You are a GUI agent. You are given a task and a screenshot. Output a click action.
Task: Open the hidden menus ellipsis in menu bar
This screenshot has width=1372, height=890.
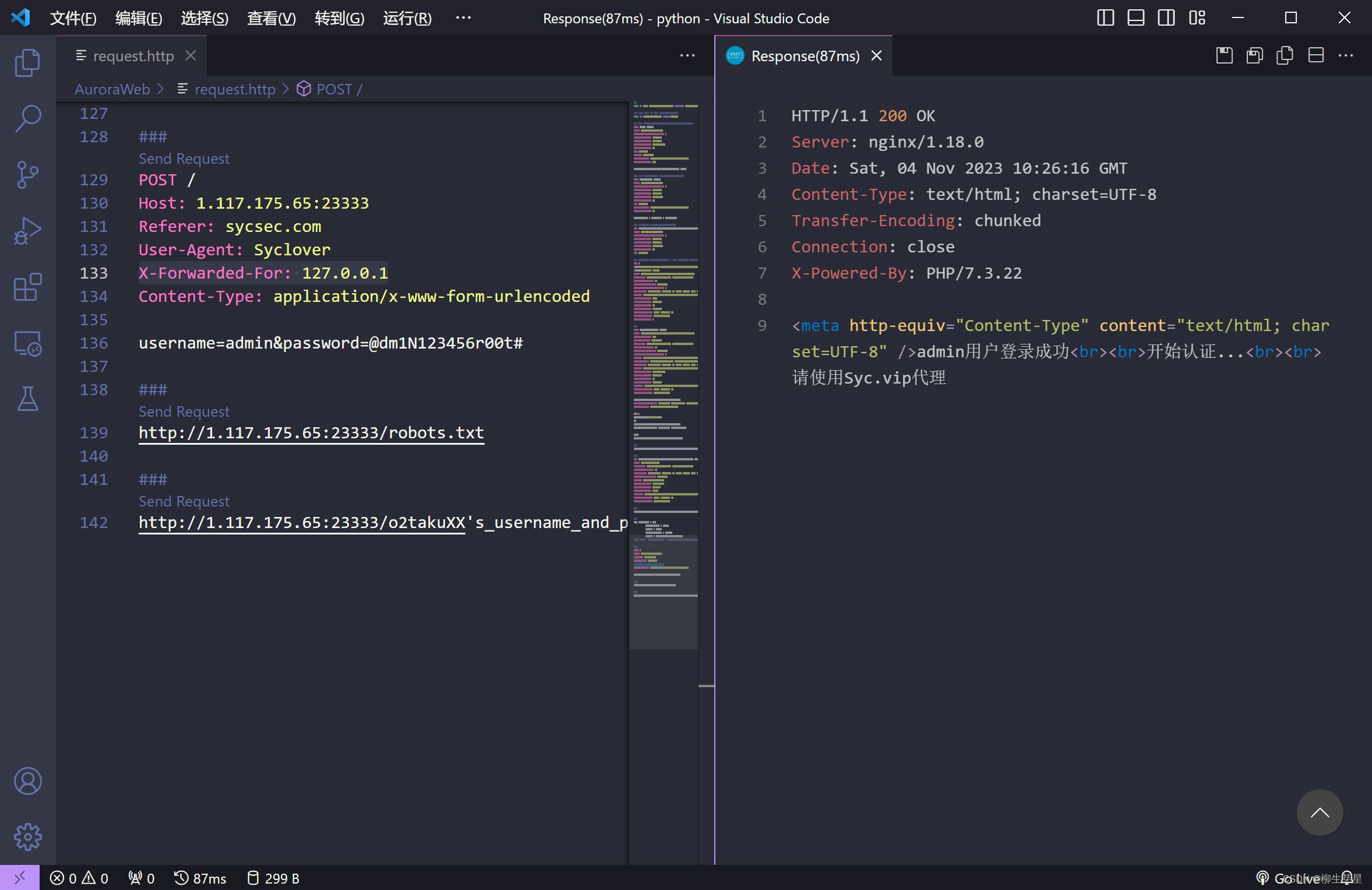tap(463, 18)
